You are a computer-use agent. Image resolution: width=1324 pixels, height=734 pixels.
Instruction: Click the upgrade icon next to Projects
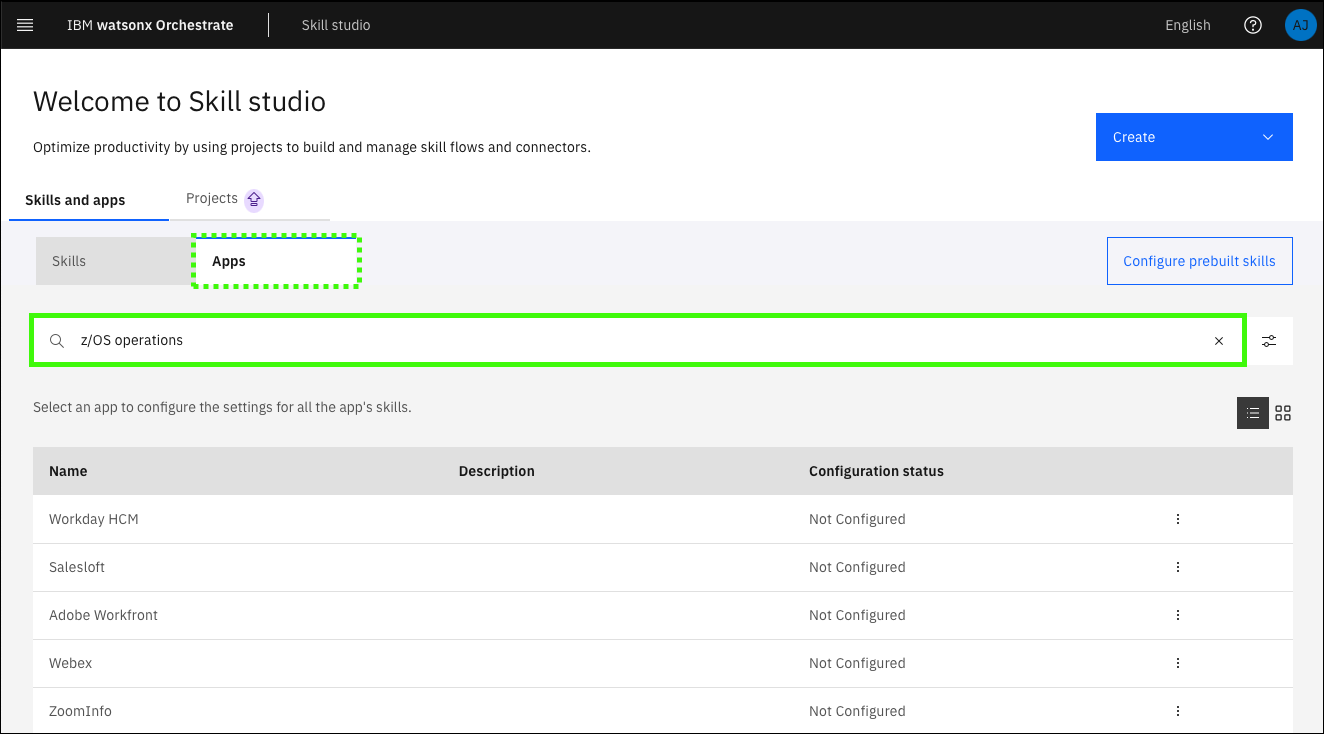click(254, 199)
